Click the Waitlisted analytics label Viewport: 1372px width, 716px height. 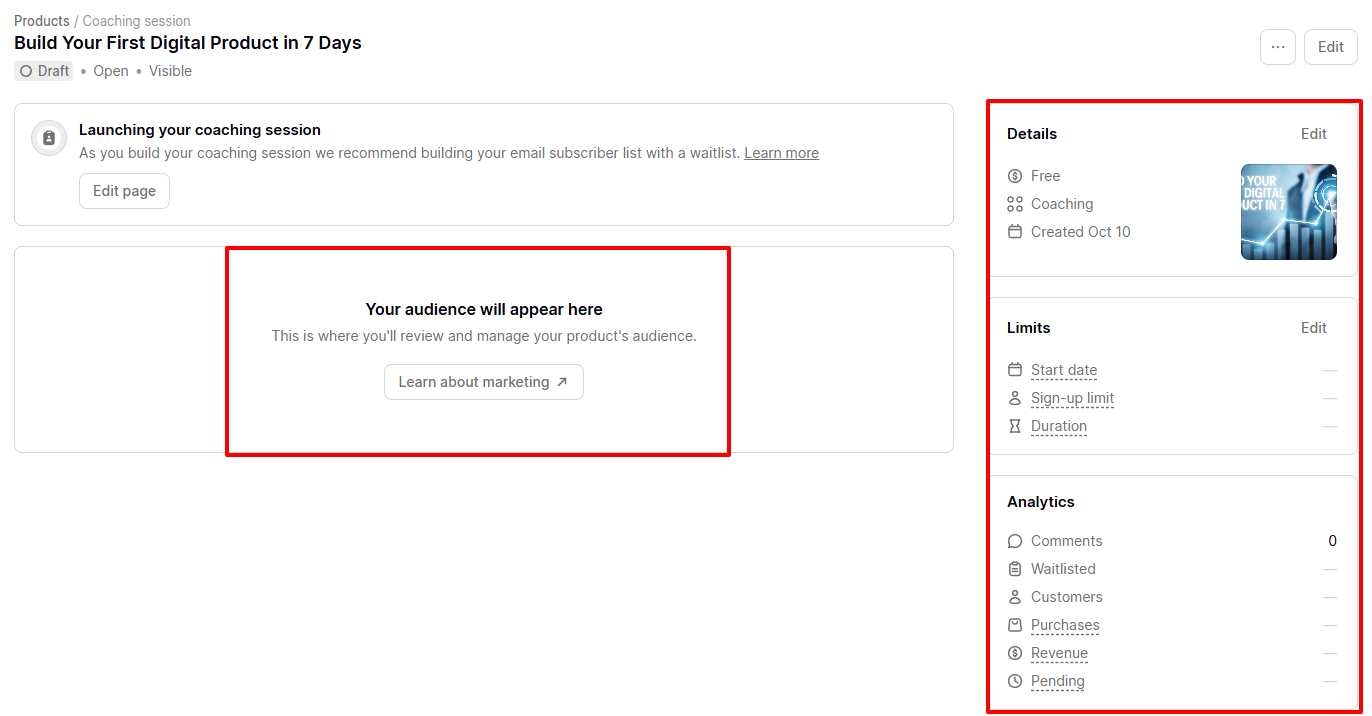coord(1063,569)
